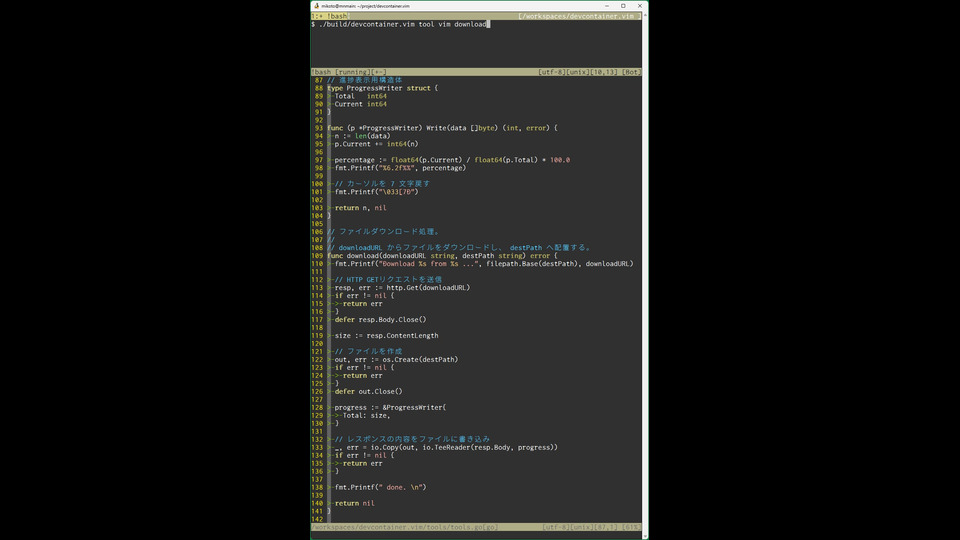
Task: Click the 'defer resp.Body.Close()' line
Action: [380, 320]
